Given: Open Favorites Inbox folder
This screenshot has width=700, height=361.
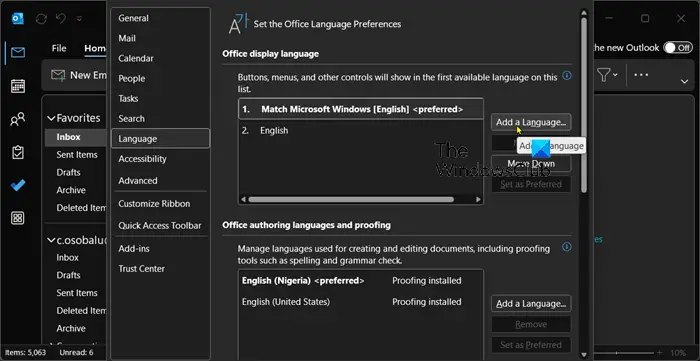Looking at the screenshot, I should coord(76,137).
